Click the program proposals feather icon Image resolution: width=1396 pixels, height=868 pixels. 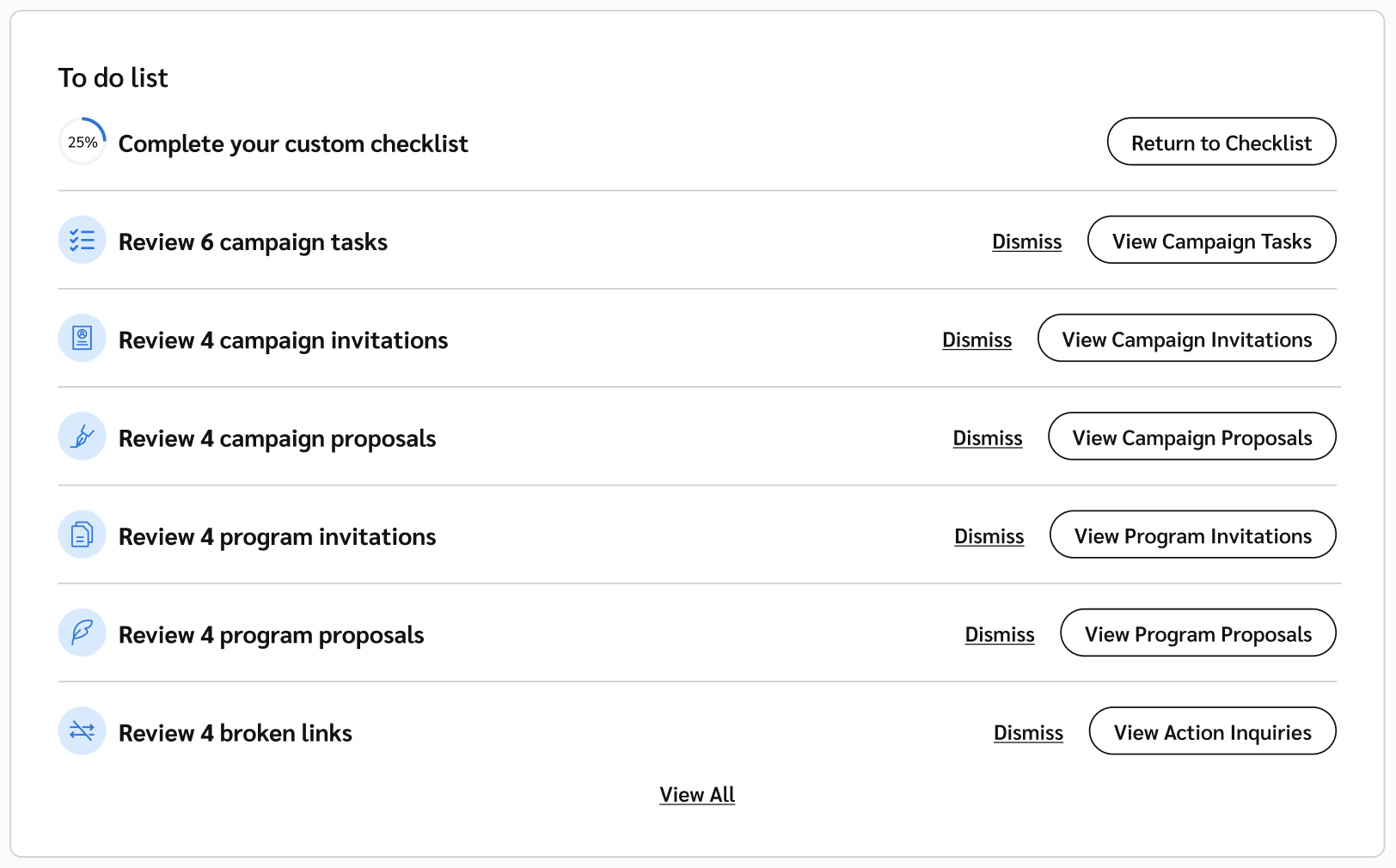(83, 633)
